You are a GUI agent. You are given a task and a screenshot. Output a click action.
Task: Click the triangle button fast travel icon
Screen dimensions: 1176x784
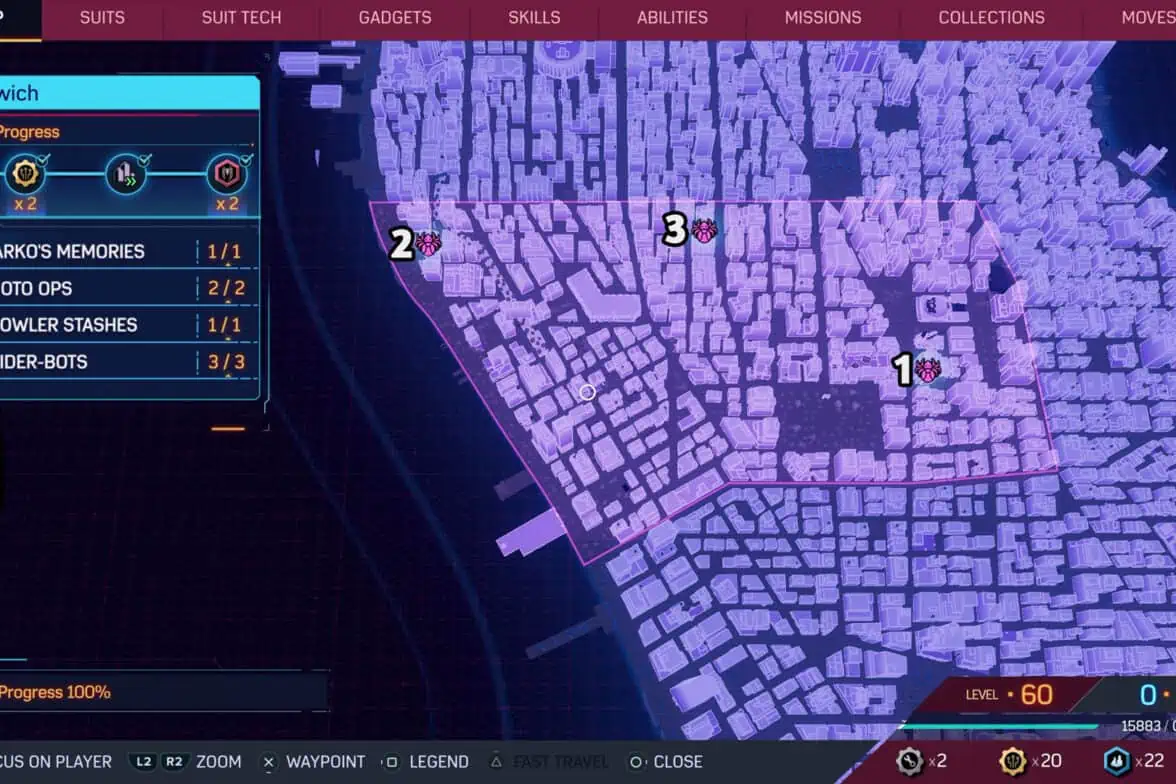pyautogui.click(x=496, y=761)
